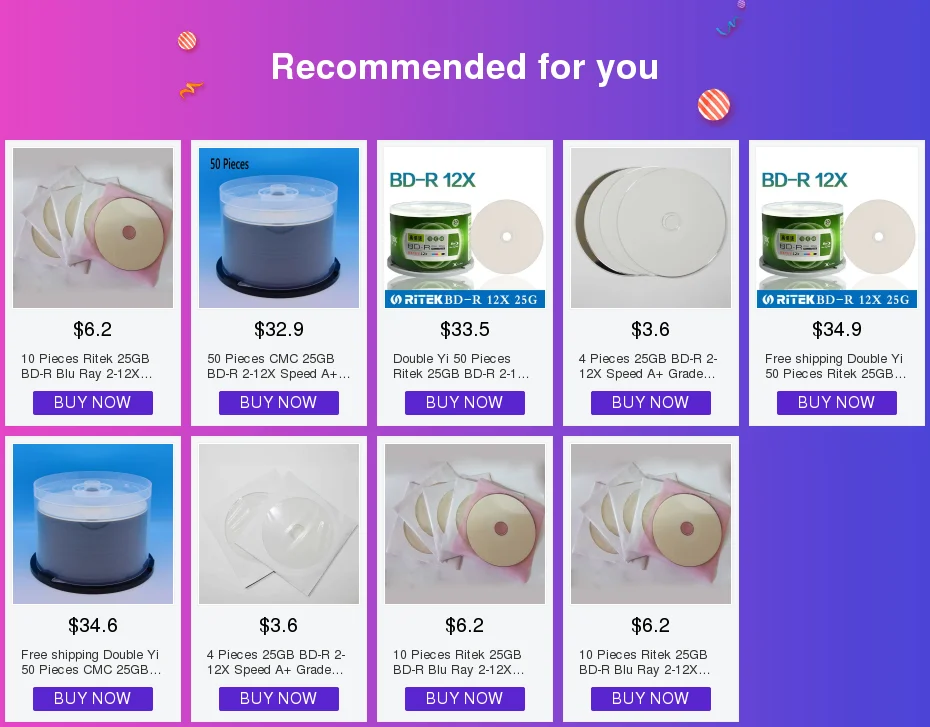The image size is (930, 727).
Task: Open the $33.5 Ritek BD-R 12X product picture
Action: click(x=465, y=228)
